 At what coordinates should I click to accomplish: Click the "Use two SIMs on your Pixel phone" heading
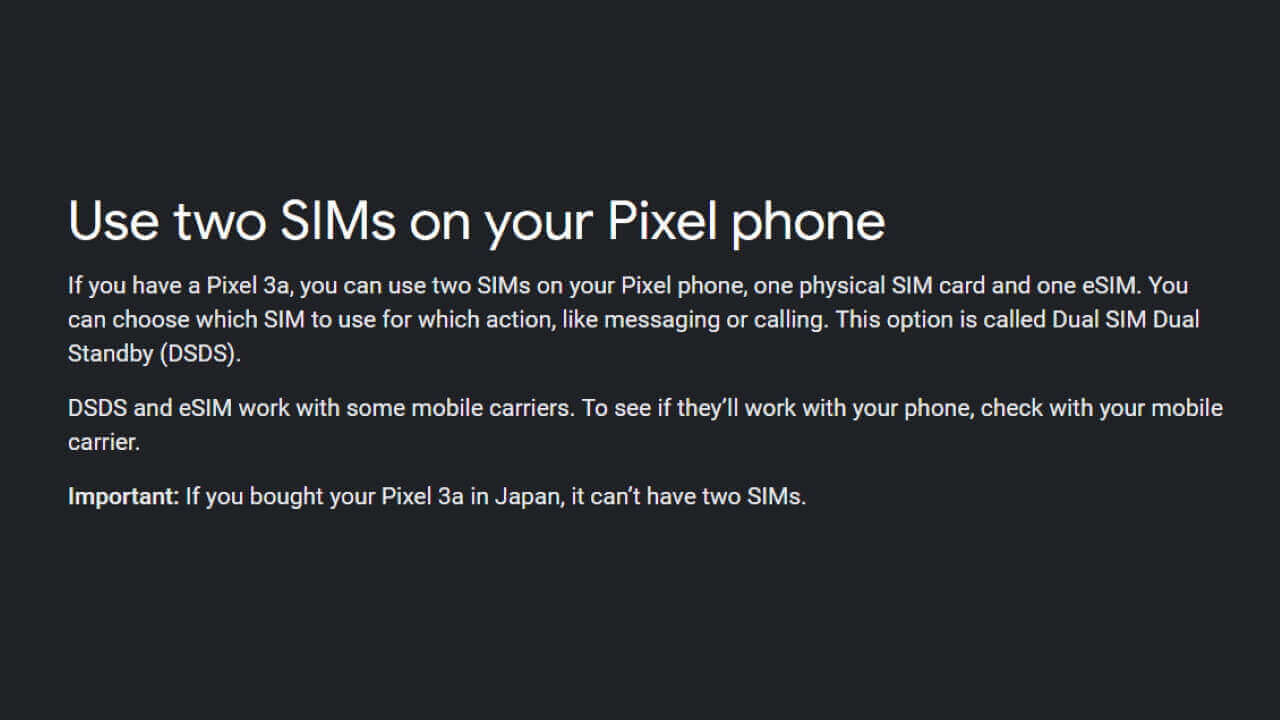click(x=476, y=222)
